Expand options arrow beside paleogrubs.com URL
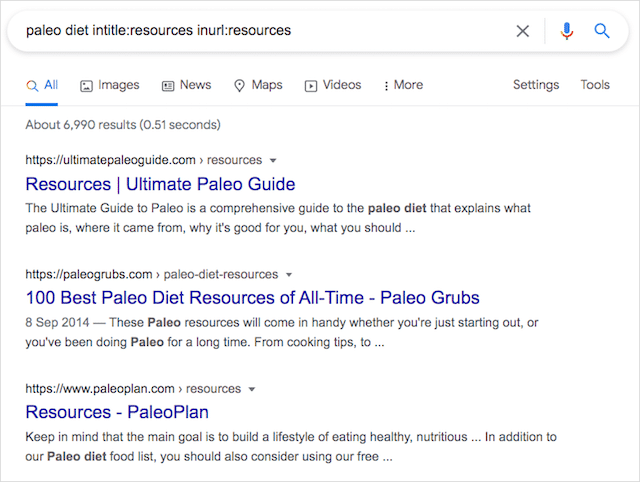This screenshot has width=640, height=482. point(289,275)
